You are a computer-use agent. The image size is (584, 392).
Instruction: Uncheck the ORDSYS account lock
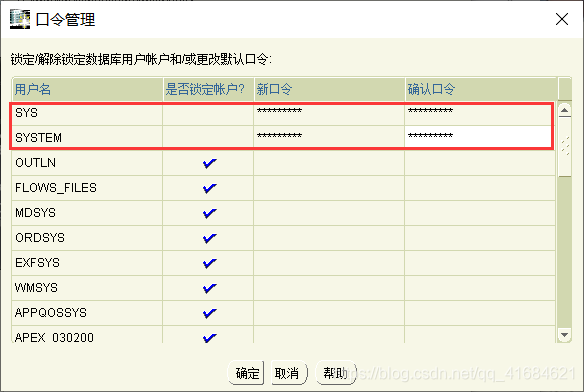pos(209,238)
